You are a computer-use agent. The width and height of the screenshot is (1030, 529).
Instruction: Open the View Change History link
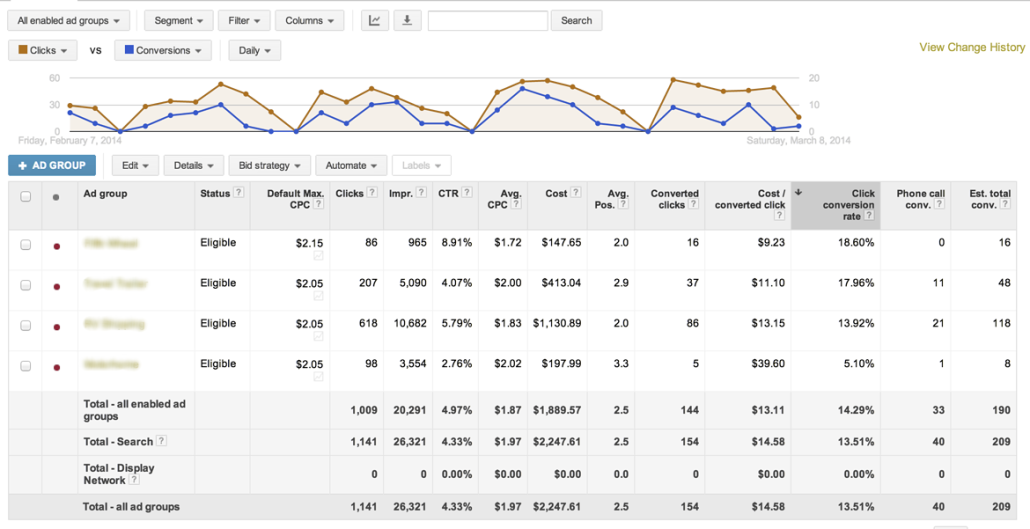[972, 47]
